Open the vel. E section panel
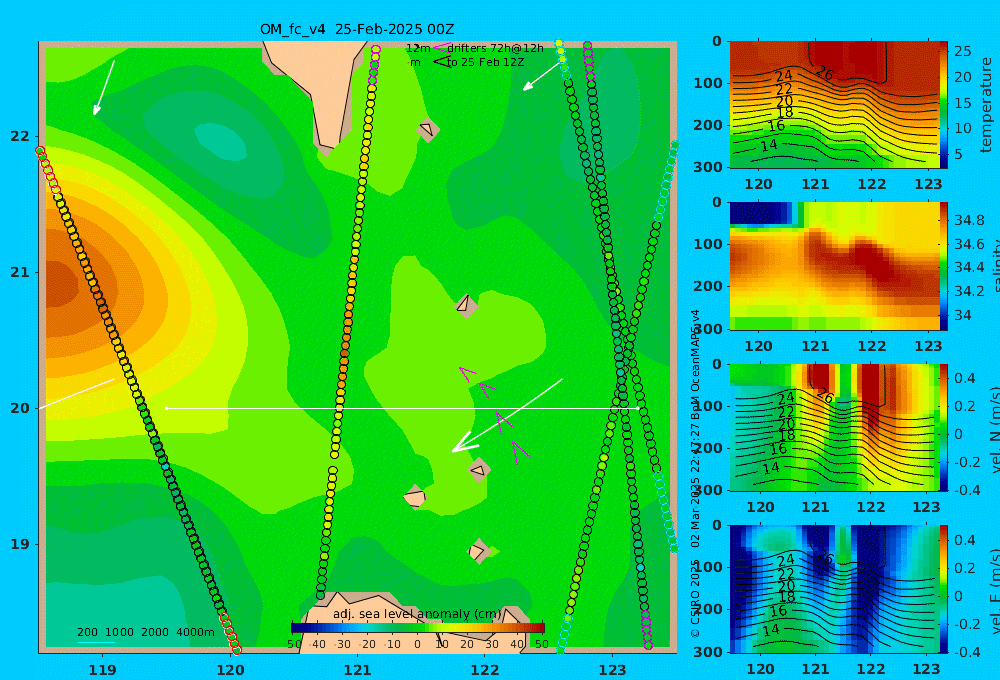The width and height of the screenshot is (1000, 680). coord(834,589)
